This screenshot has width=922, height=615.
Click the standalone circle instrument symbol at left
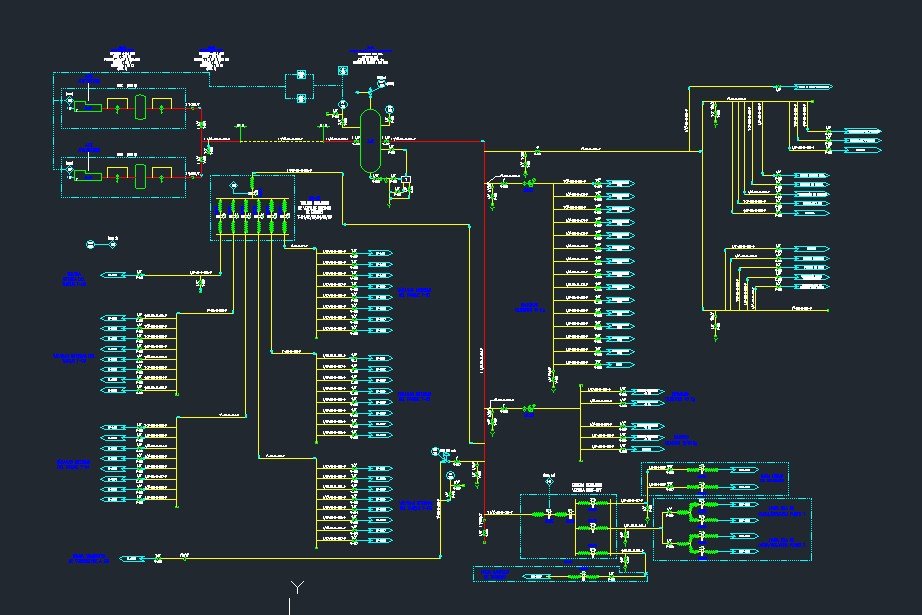click(89, 244)
